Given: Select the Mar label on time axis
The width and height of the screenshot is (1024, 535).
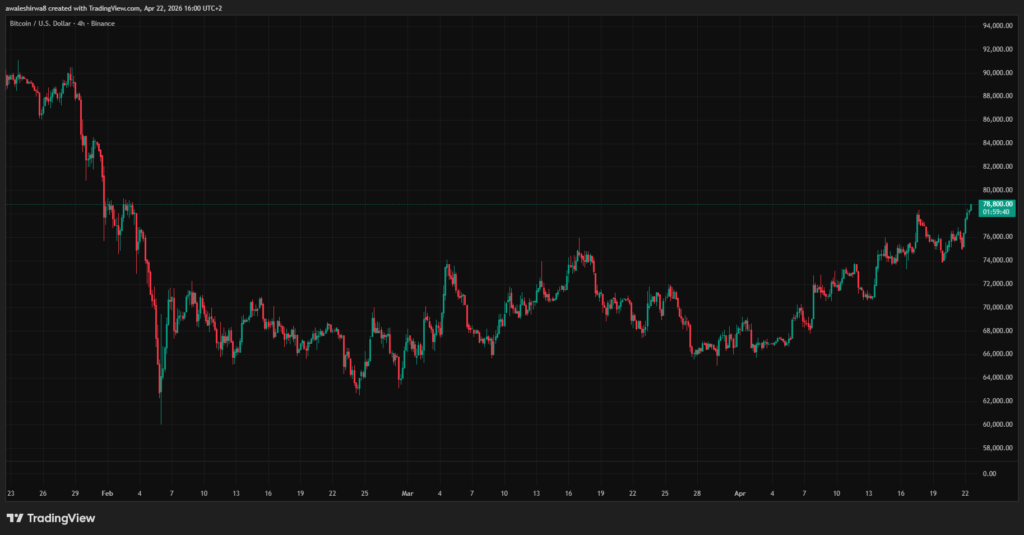Looking at the screenshot, I should pos(407,493).
